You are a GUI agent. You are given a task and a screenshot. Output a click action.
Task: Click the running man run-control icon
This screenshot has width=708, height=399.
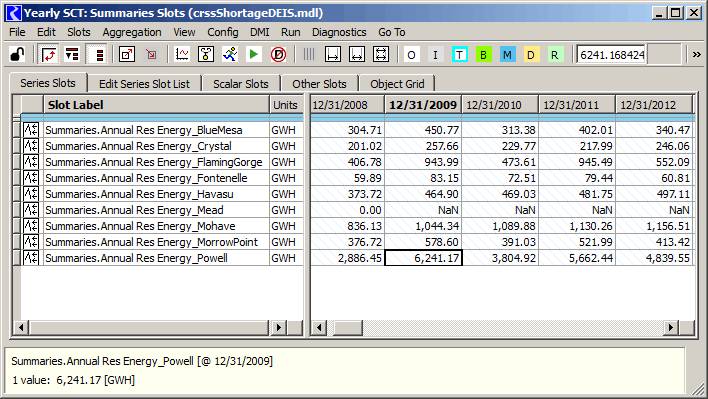[x=230, y=55]
